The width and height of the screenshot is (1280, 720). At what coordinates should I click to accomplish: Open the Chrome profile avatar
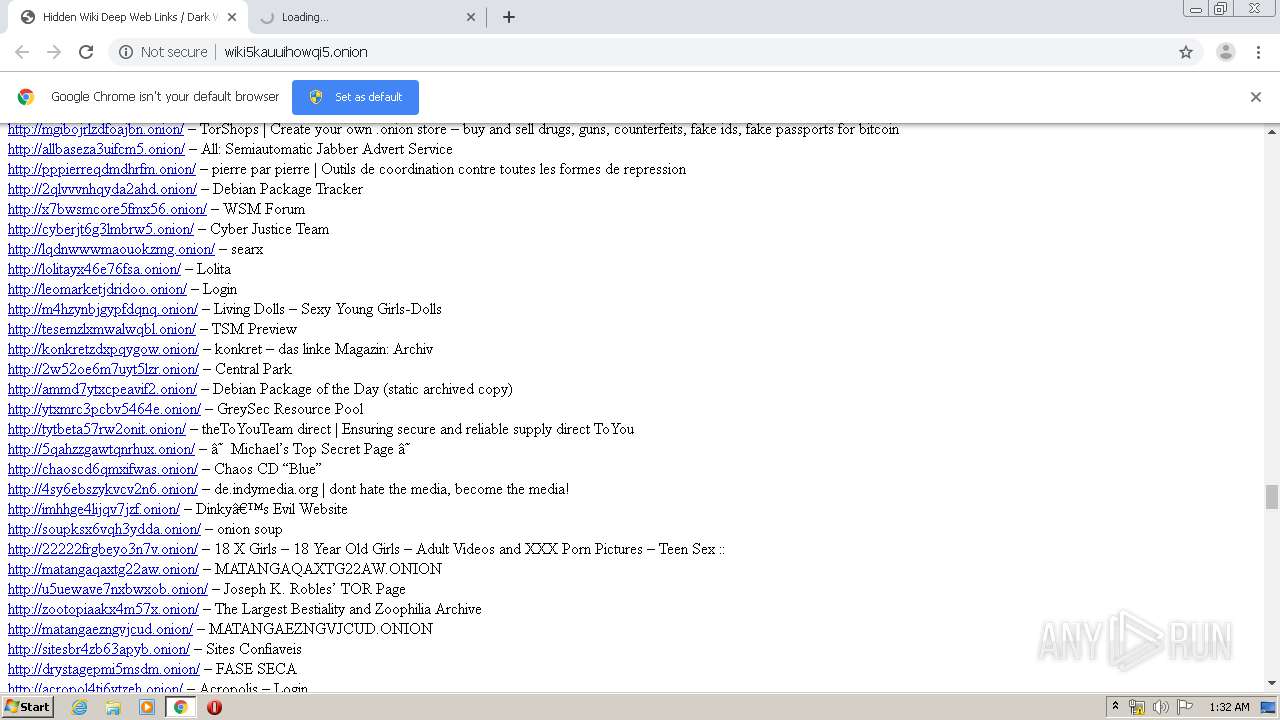pyautogui.click(x=1225, y=52)
